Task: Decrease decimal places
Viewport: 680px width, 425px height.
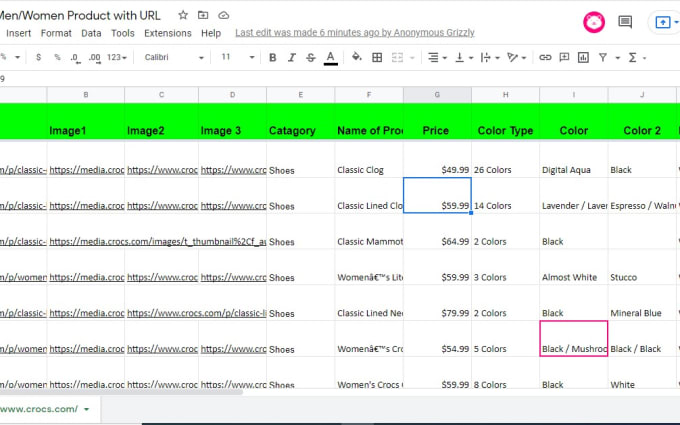Action: 75,58
